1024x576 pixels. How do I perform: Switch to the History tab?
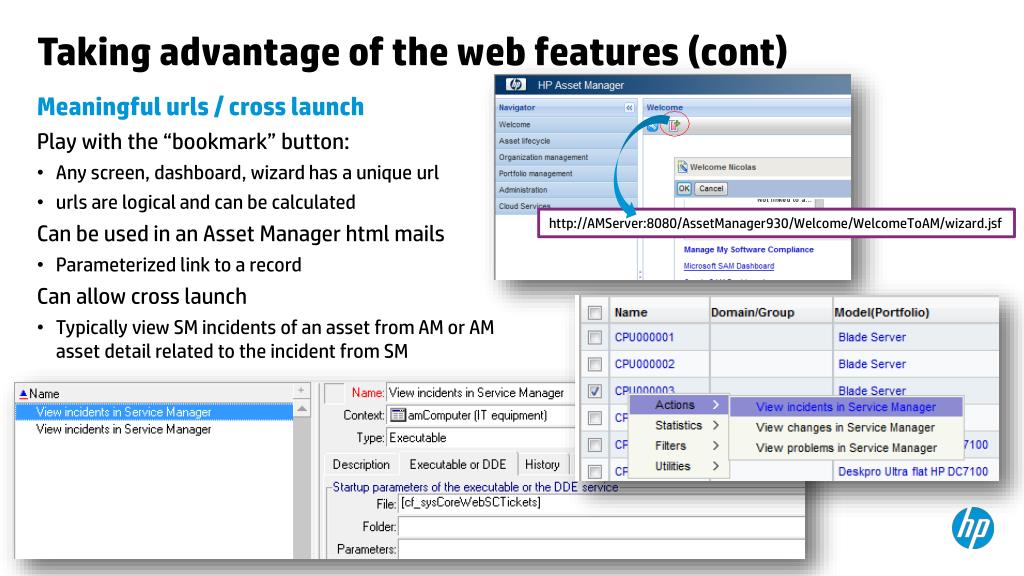pos(542,464)
